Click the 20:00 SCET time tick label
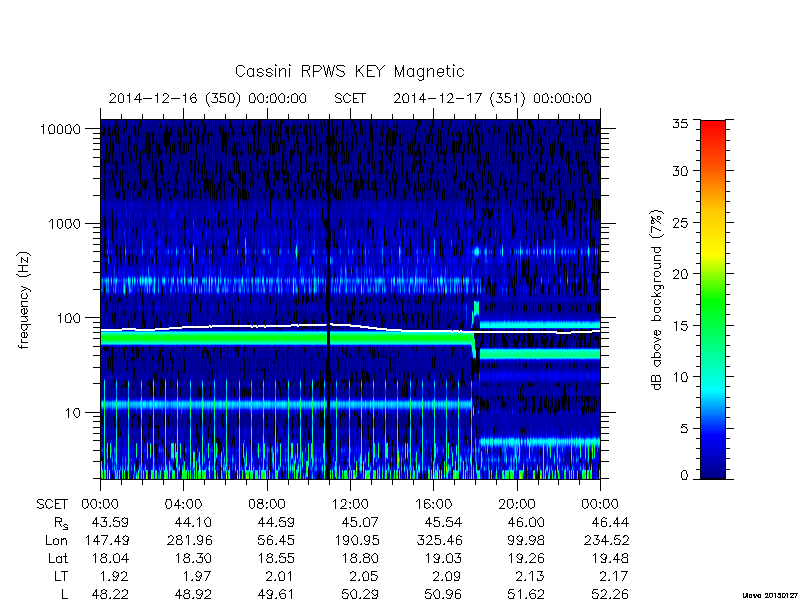This screenshot has height=600, width=800. coord(517,505)
